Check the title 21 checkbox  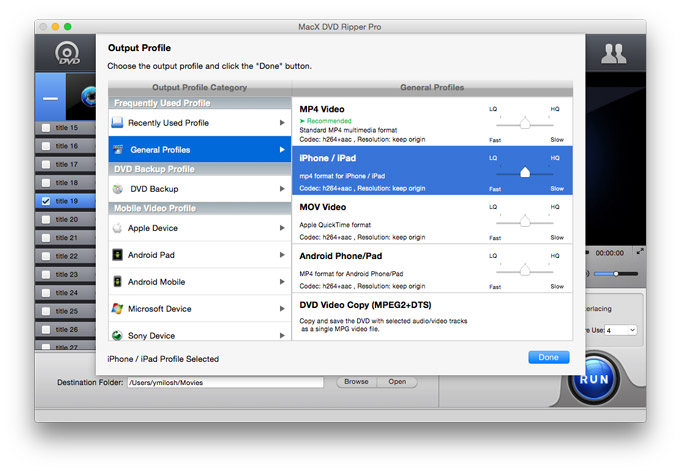46,238
